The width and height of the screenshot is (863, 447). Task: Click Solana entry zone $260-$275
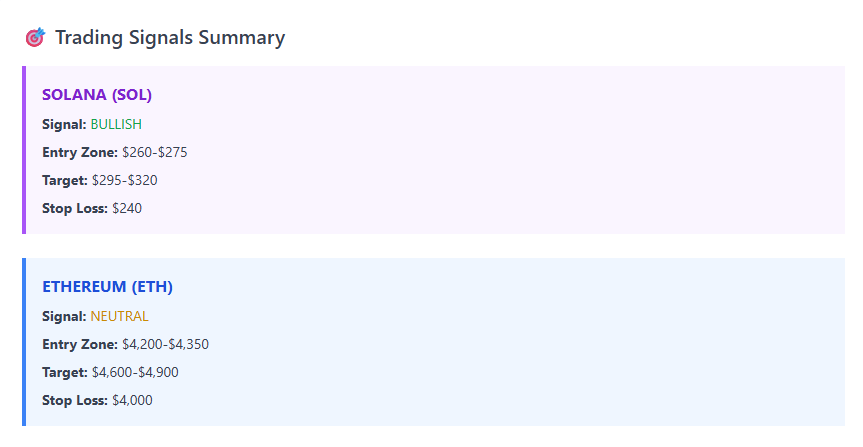coord(155,153)
